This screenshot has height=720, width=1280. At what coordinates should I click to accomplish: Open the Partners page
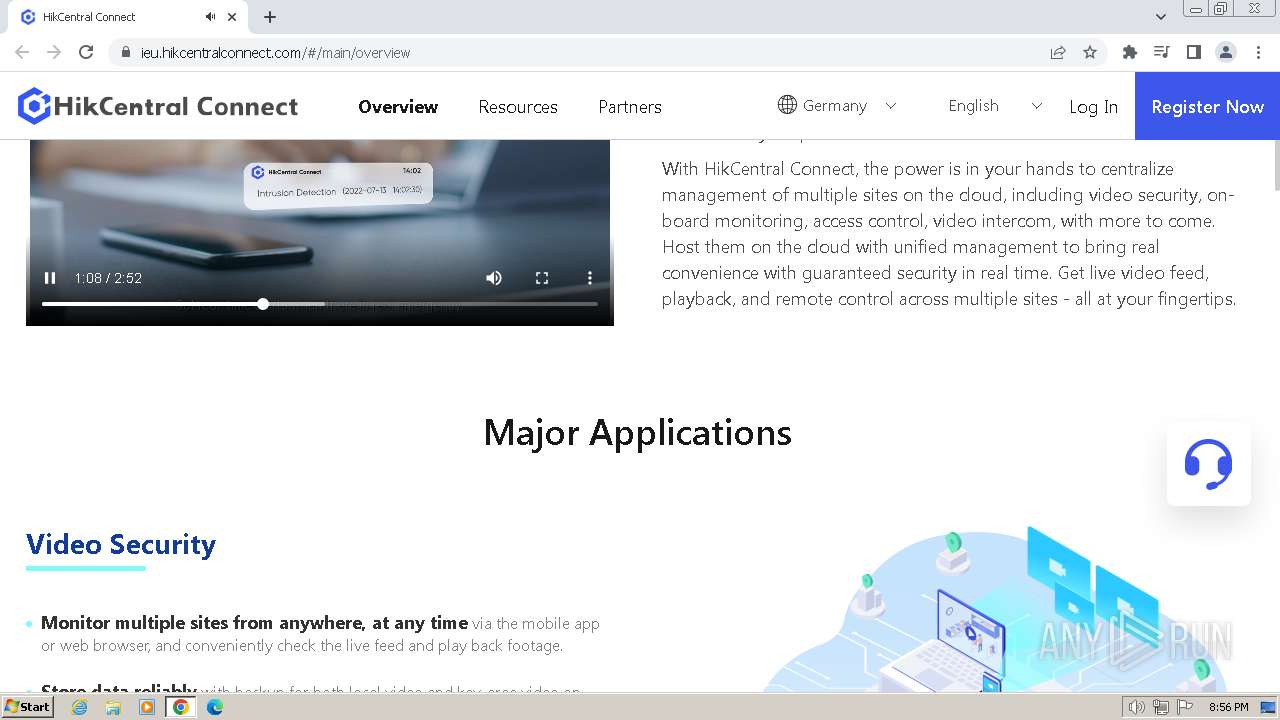coord(630,107)
